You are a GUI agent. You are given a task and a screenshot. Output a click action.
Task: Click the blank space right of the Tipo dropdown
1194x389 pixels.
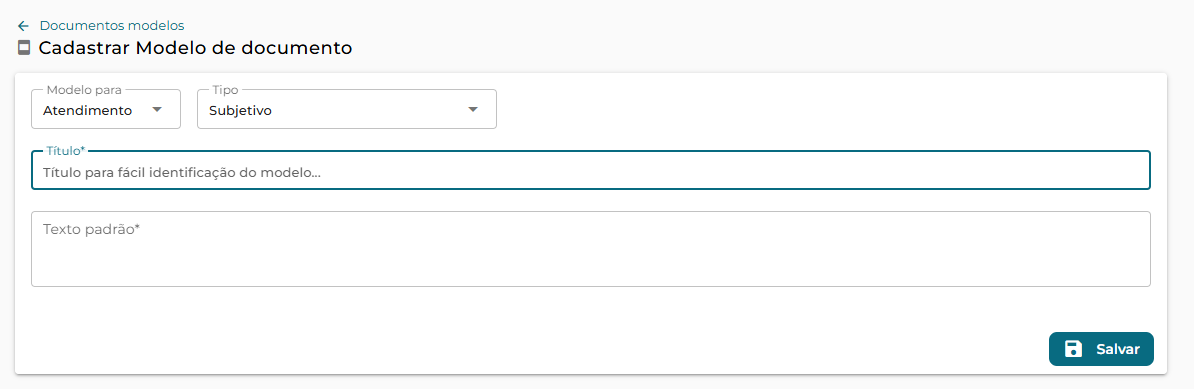pyautogui.click(x=830, y=110)
